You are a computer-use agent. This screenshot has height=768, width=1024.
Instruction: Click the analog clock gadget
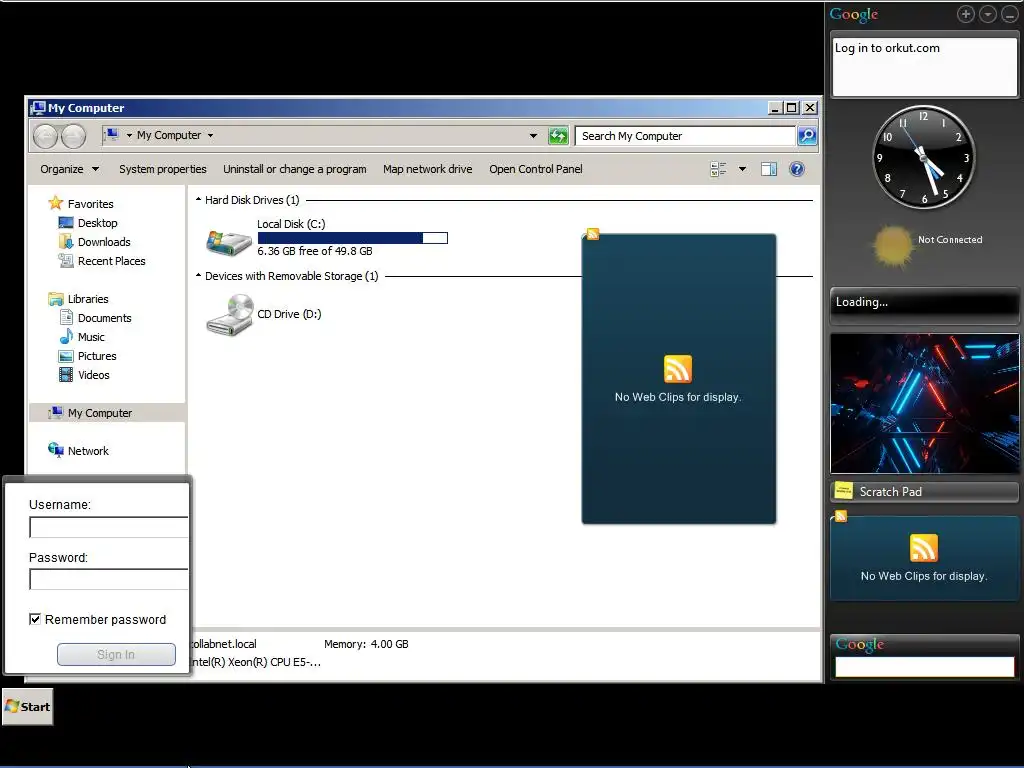point(923,157)
